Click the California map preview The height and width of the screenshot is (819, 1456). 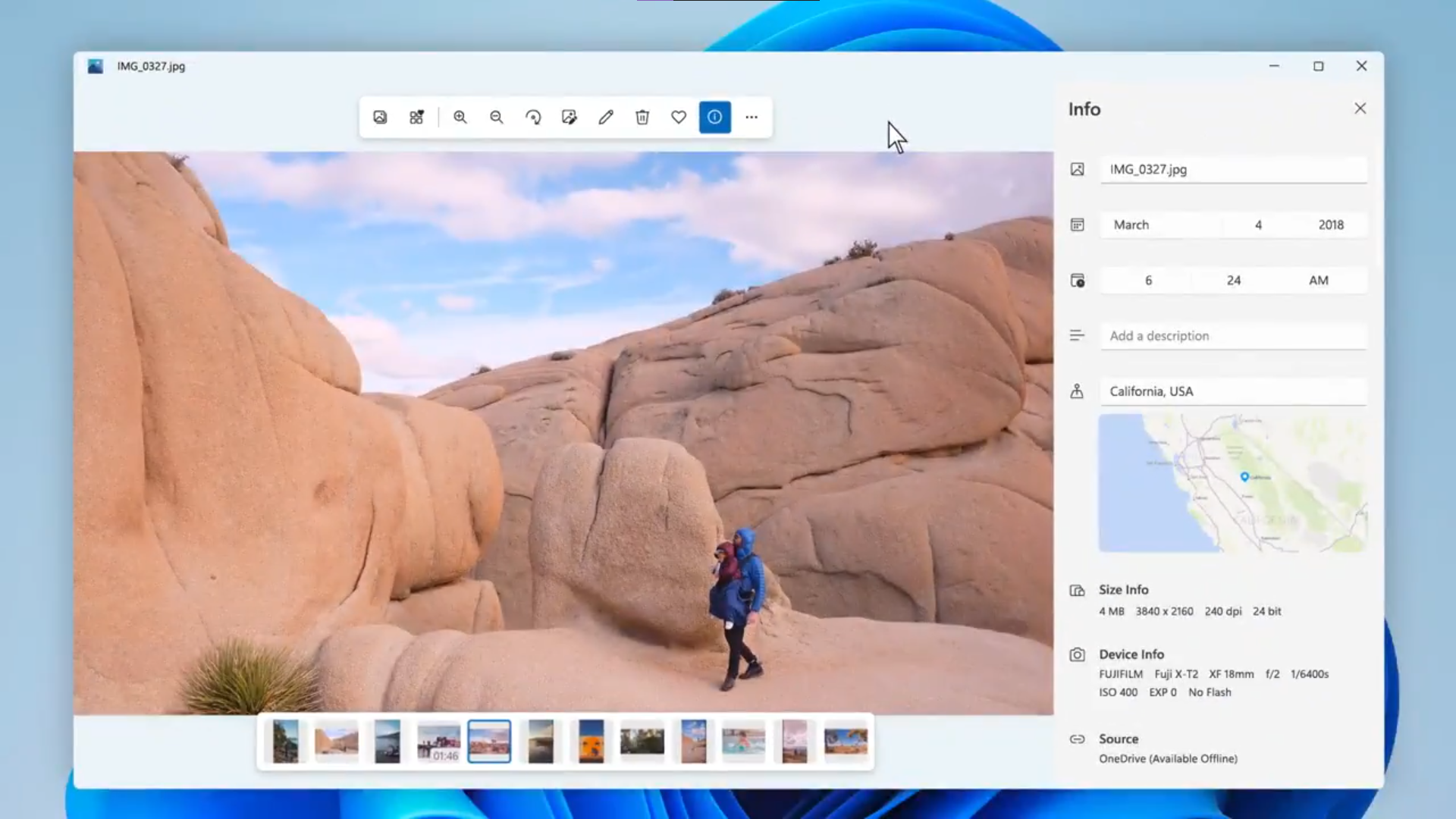(1233, 483)
